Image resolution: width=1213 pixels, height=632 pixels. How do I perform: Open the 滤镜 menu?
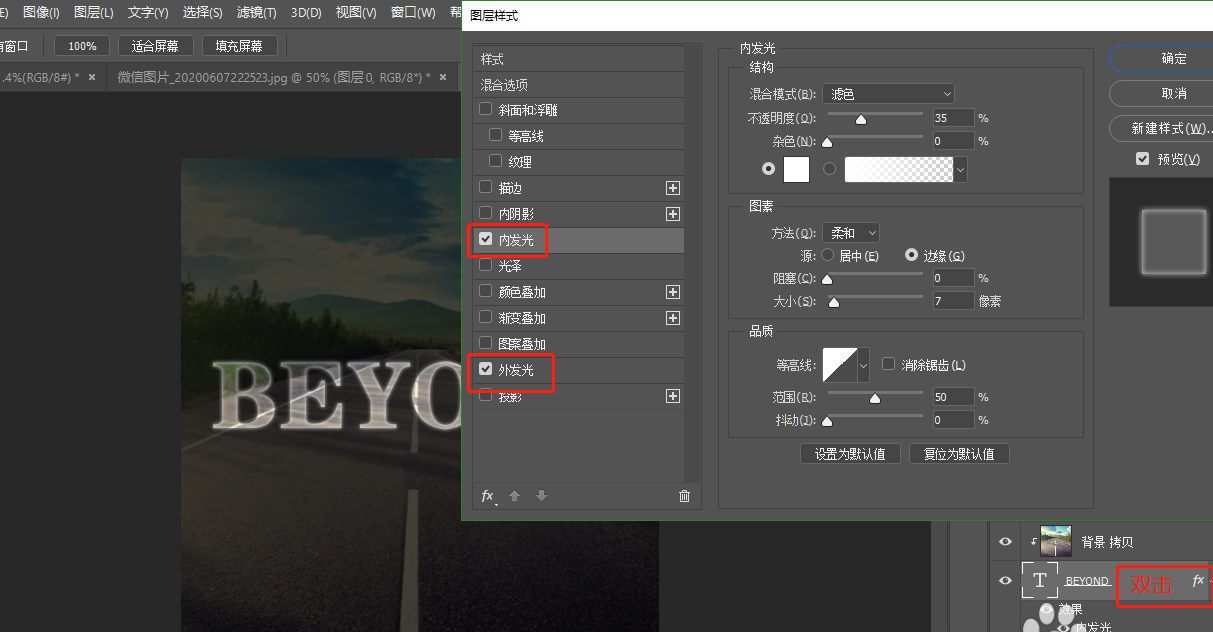click(256, 14)
